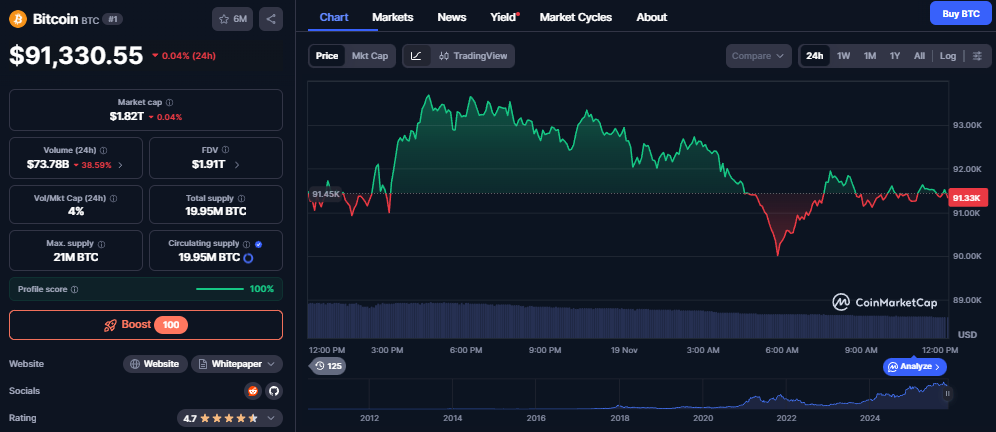Click the Boost 100 button
The width and height of the screenshot is (996, 432).
point(146,325)
